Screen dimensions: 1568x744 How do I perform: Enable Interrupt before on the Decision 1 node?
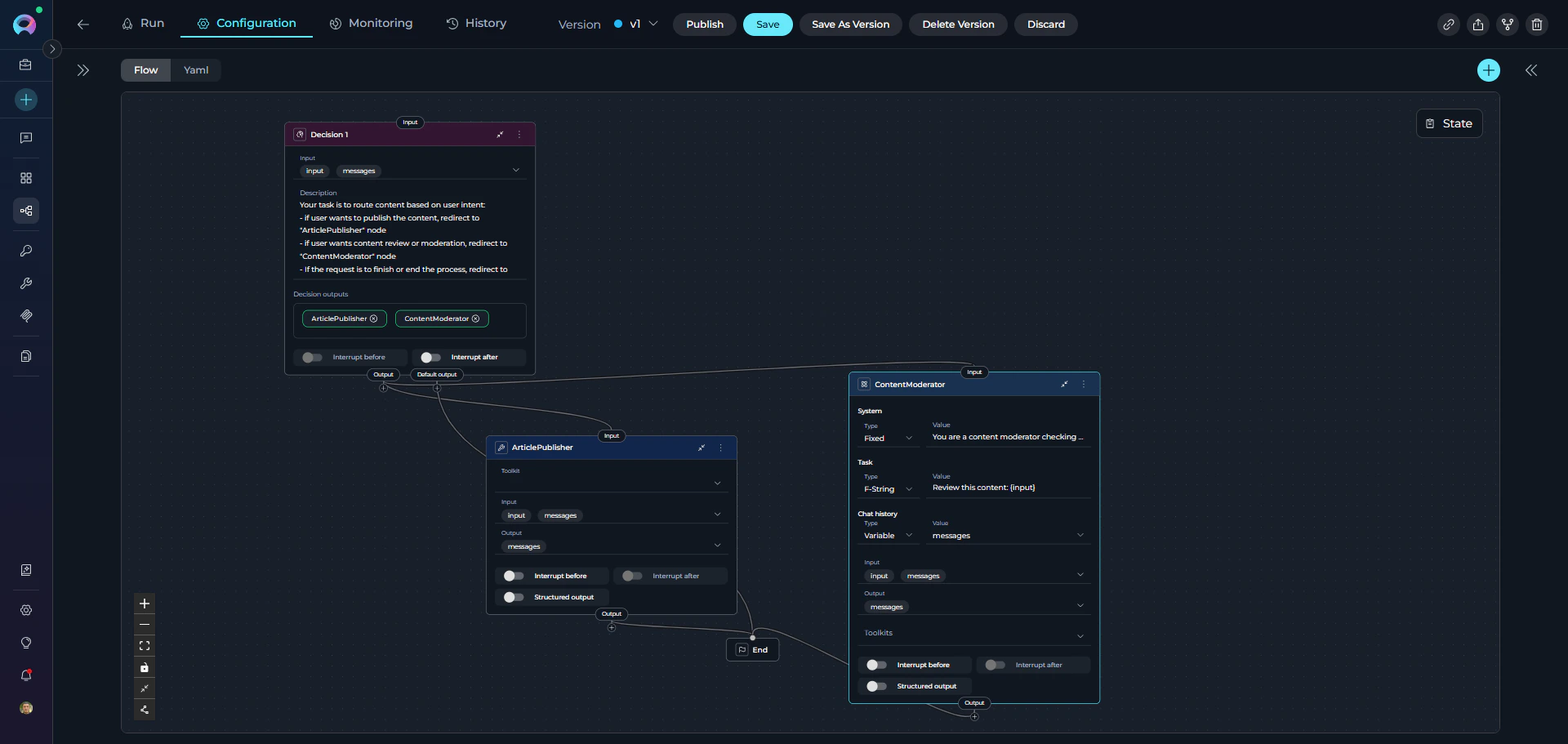313,358
